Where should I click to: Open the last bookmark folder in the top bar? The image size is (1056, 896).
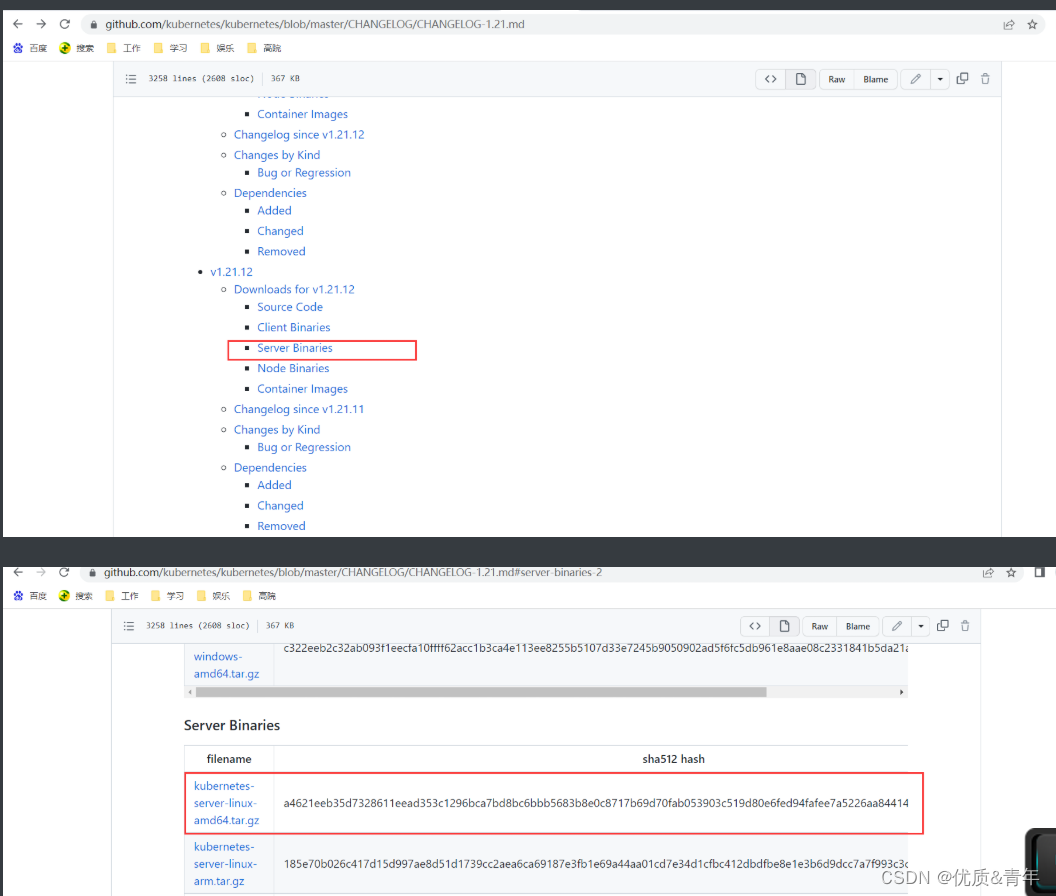tap(264, 48)
